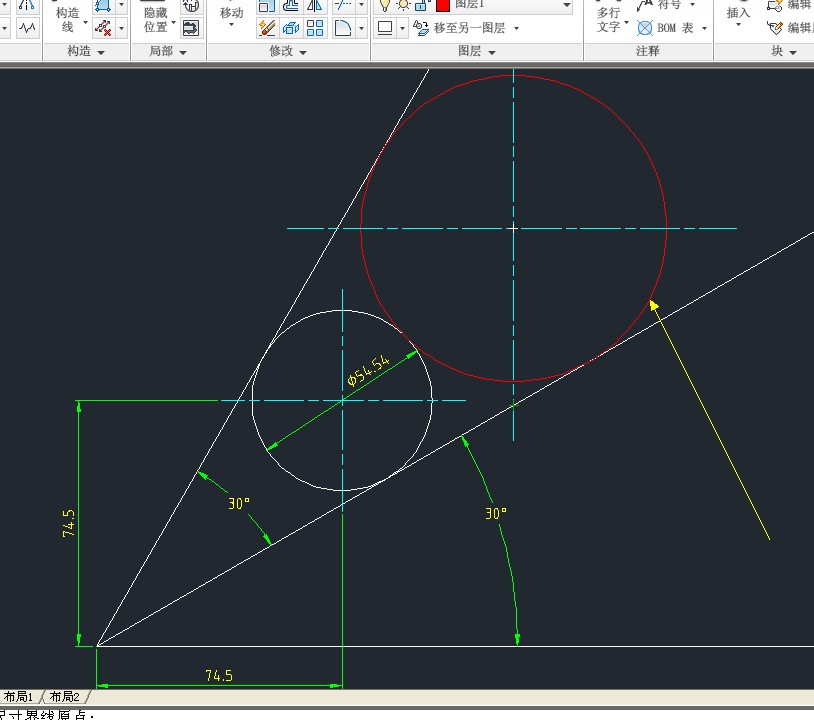814x720 pixels.
Task: Click the red layer color swatch
Action: pos(443,6)
